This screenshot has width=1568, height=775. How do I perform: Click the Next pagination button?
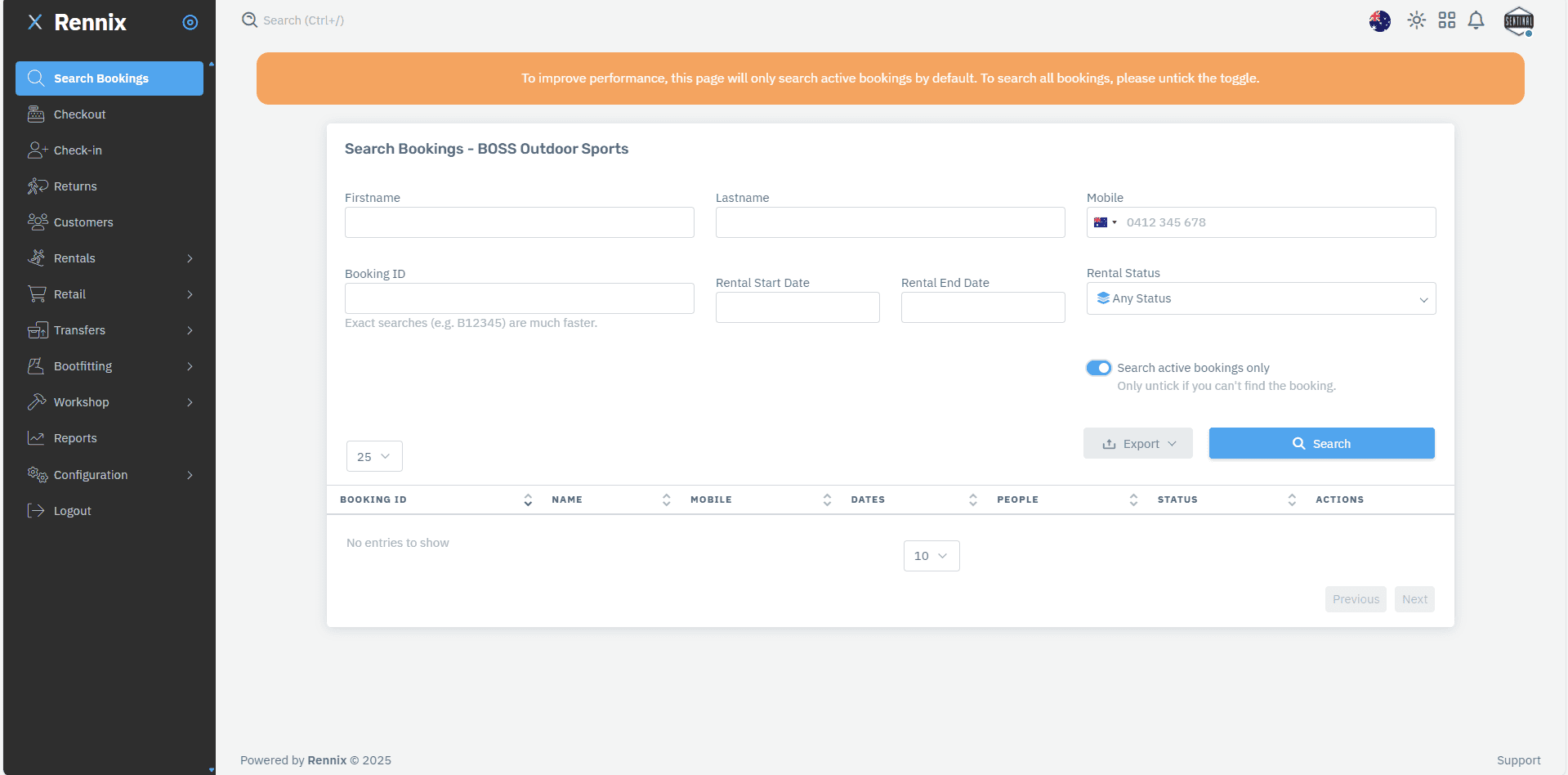click(x=1414, y=599)
